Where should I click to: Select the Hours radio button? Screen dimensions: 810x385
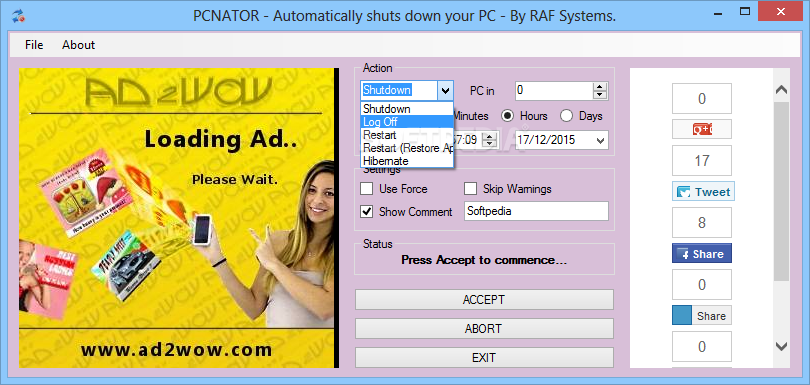pyautogui.click(x=508, y=116)
